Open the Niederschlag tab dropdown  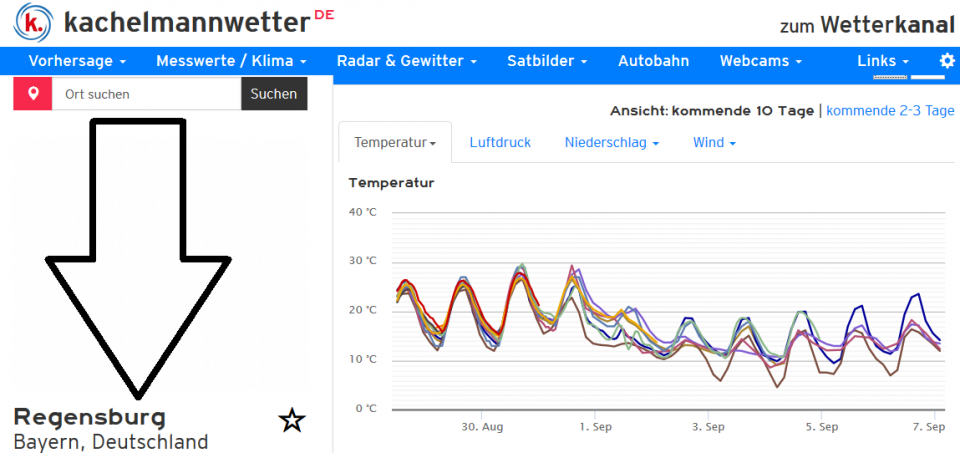[611, 143]
